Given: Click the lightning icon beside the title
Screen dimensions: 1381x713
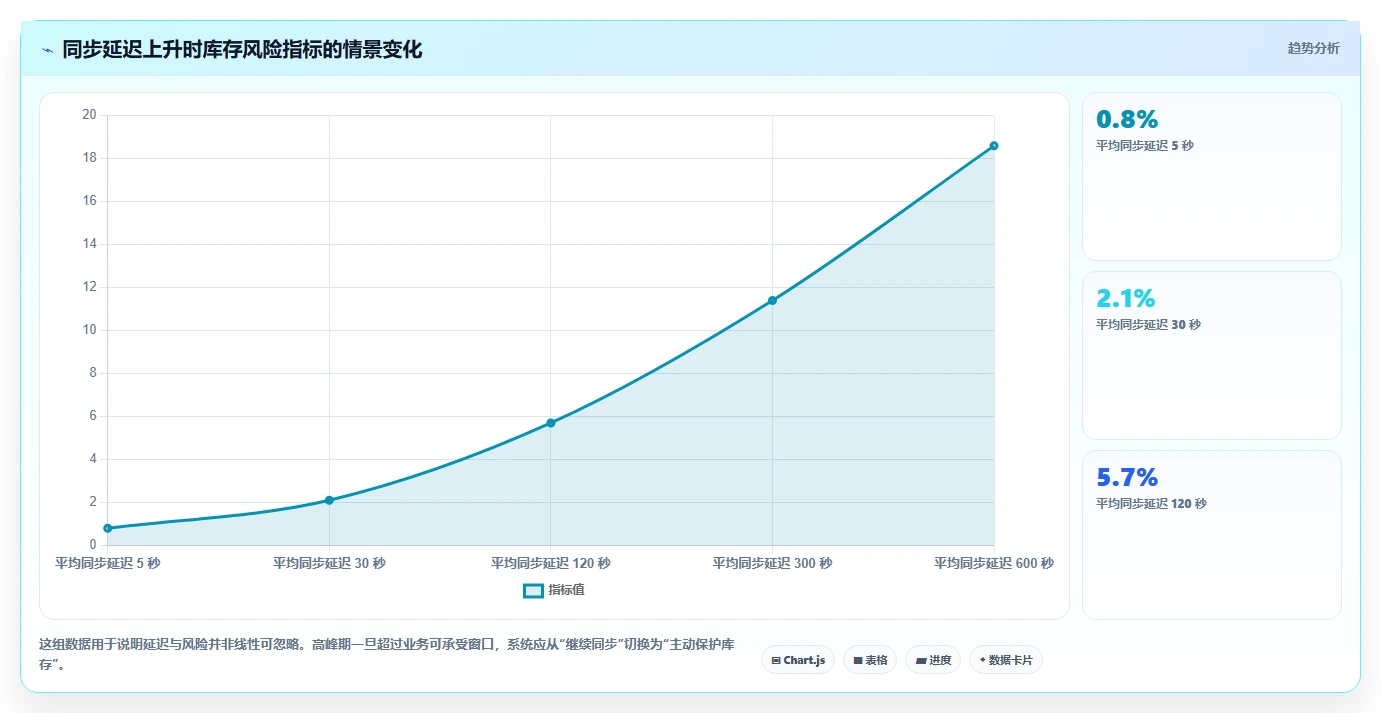Looking at the screenshot, I should [x=47, y=50].
